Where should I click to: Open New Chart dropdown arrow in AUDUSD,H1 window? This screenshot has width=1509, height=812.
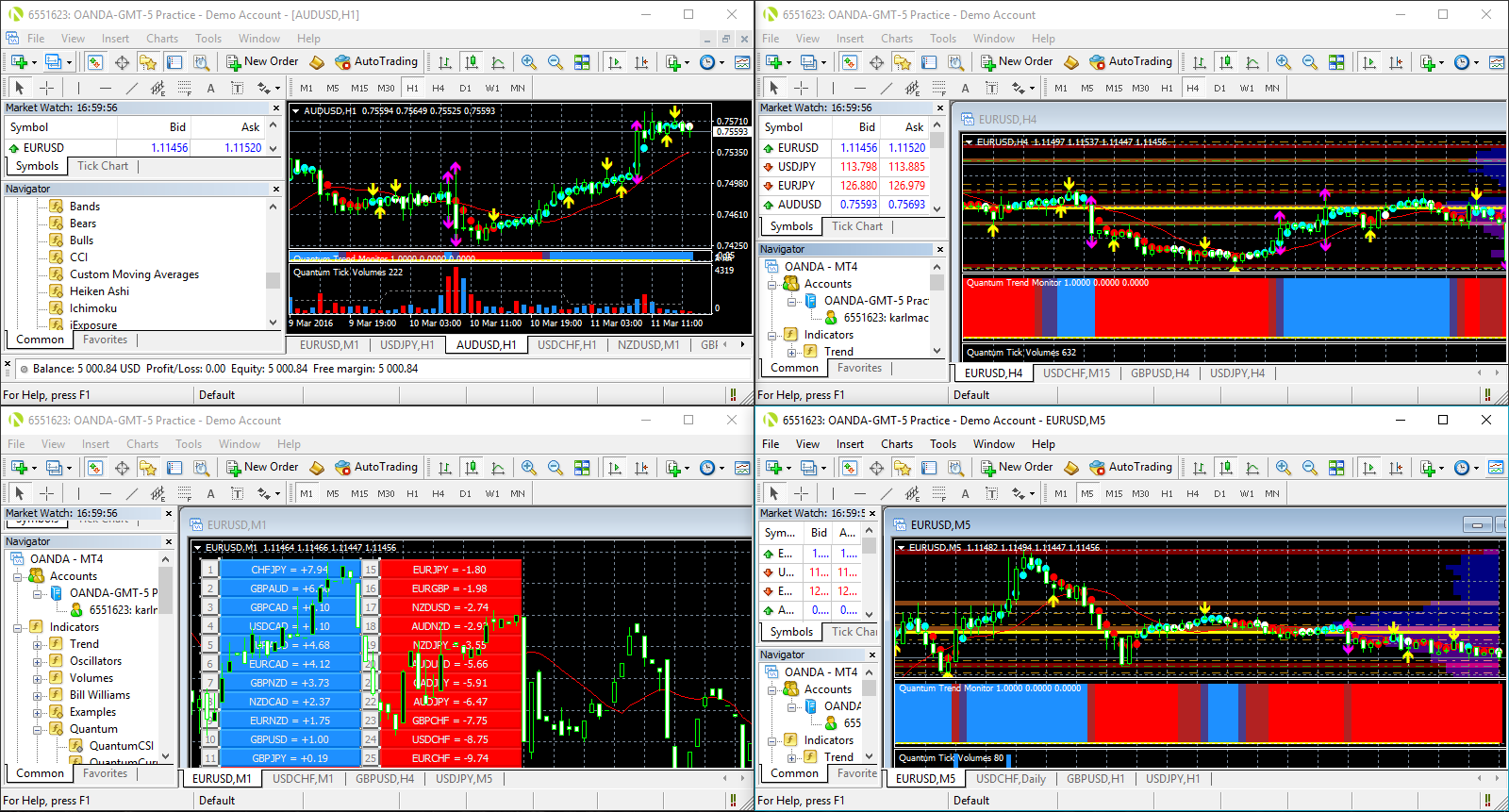pos(35,62)
